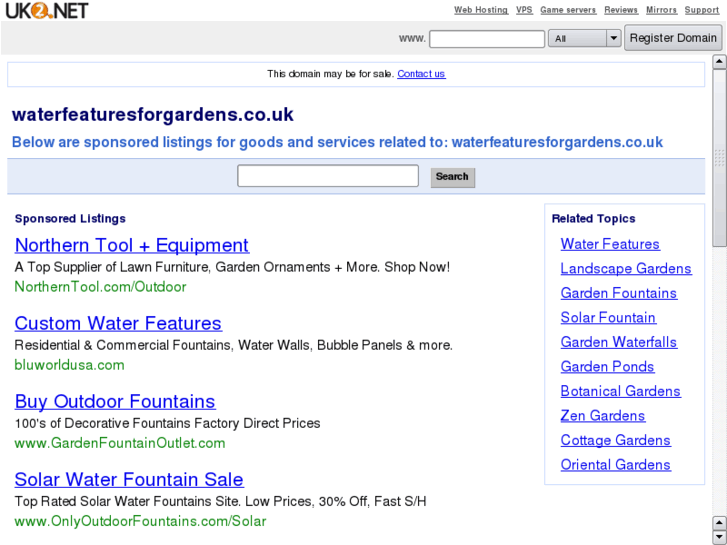Screen dimensions: 727x545
Task: Open the Reviews link
Action: pyautogui.click(x=621, y=10)
